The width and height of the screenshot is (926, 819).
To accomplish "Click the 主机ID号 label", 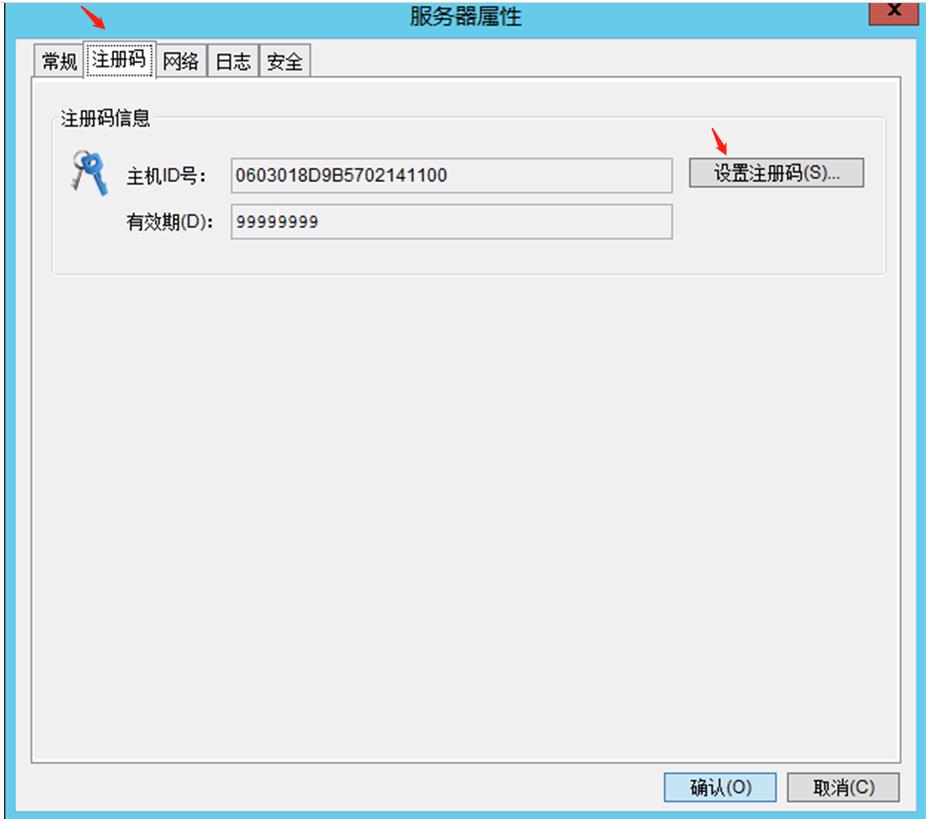I will [165, 176].
